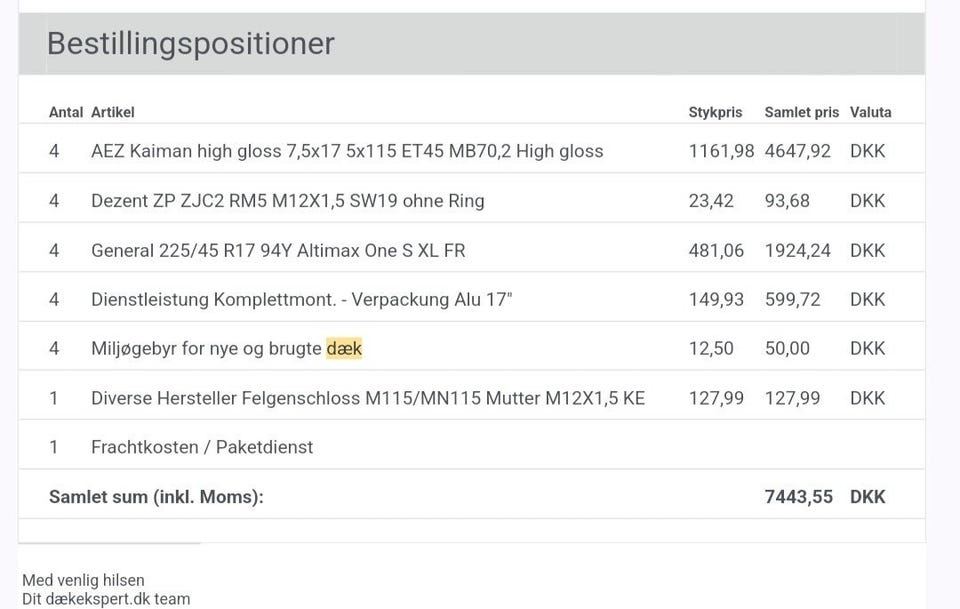This screenshot has height=609, width=960.
Task: Click the Stykpris column header
Action: [x=715, y=112]
